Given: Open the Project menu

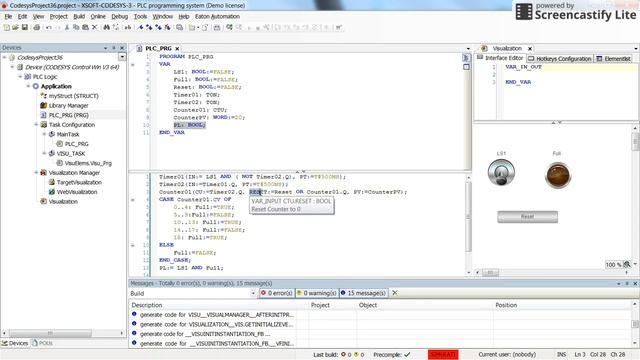Looking at the screenshot, I should 58,16.
